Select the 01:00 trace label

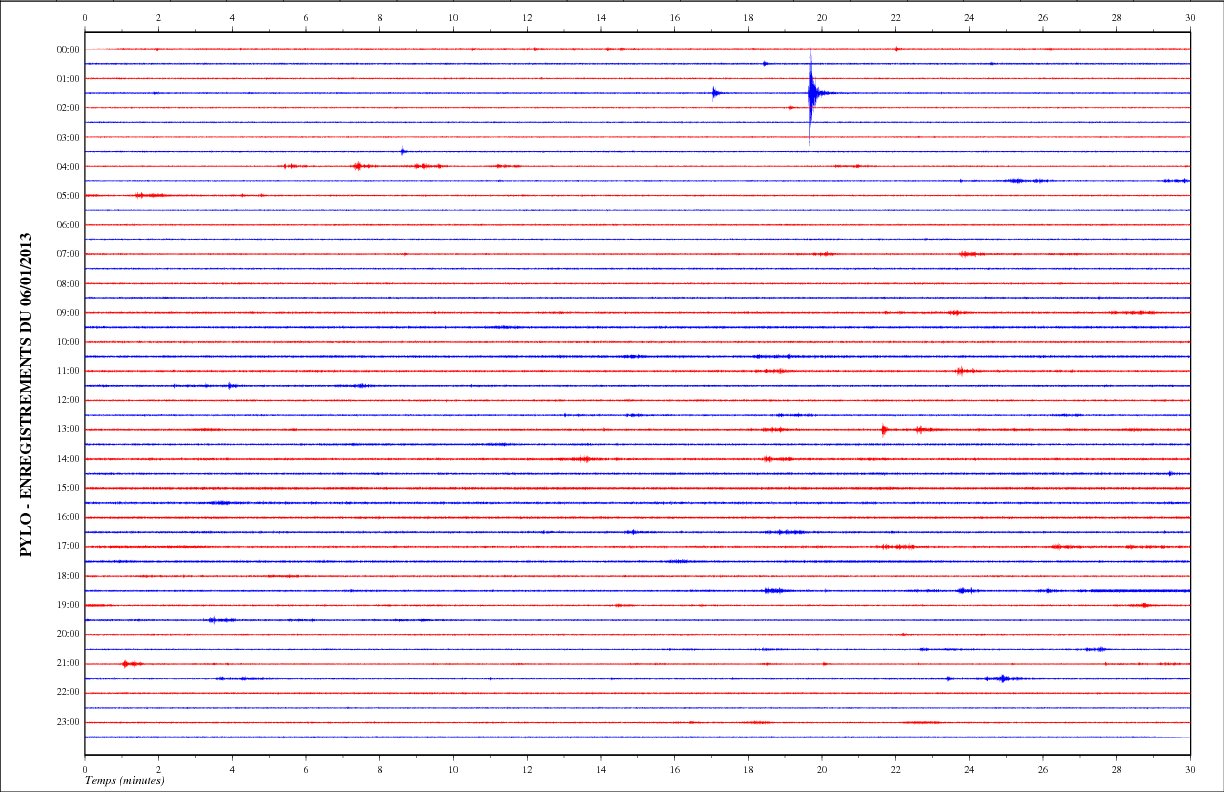pyautogui.click(x=69, y=78)
